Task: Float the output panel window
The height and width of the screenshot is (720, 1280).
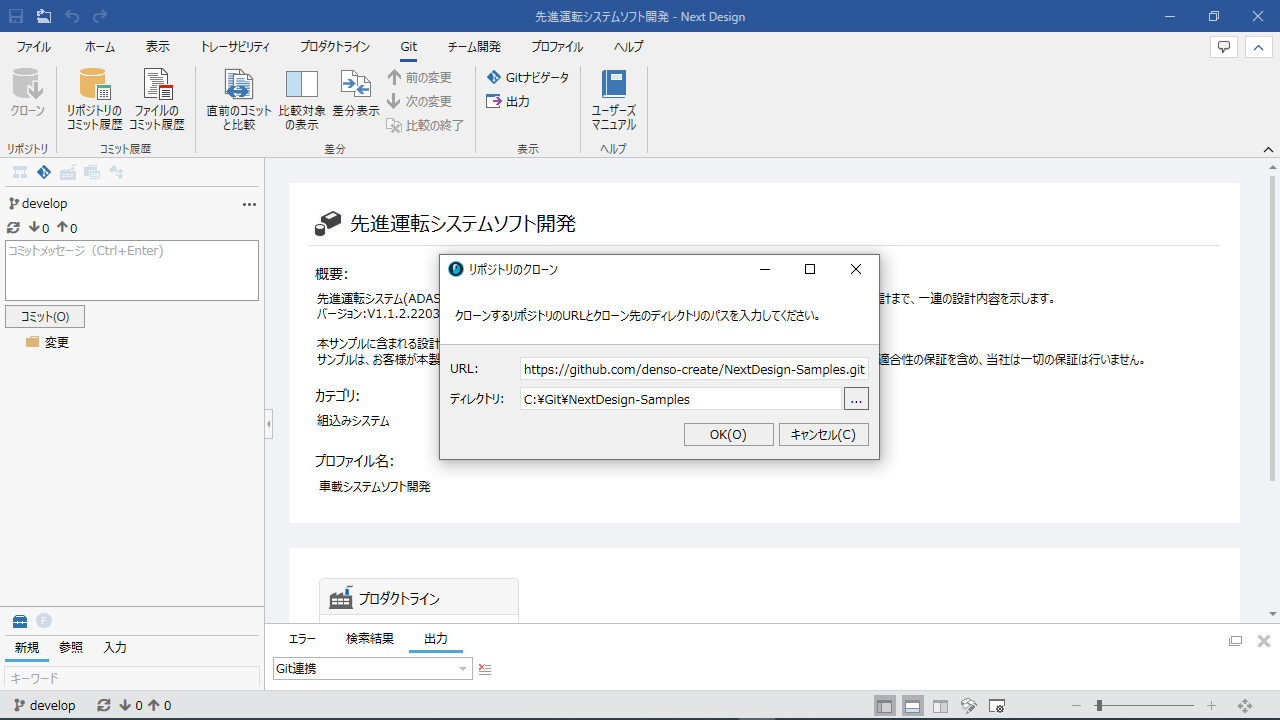Action: pos(1236,641)
